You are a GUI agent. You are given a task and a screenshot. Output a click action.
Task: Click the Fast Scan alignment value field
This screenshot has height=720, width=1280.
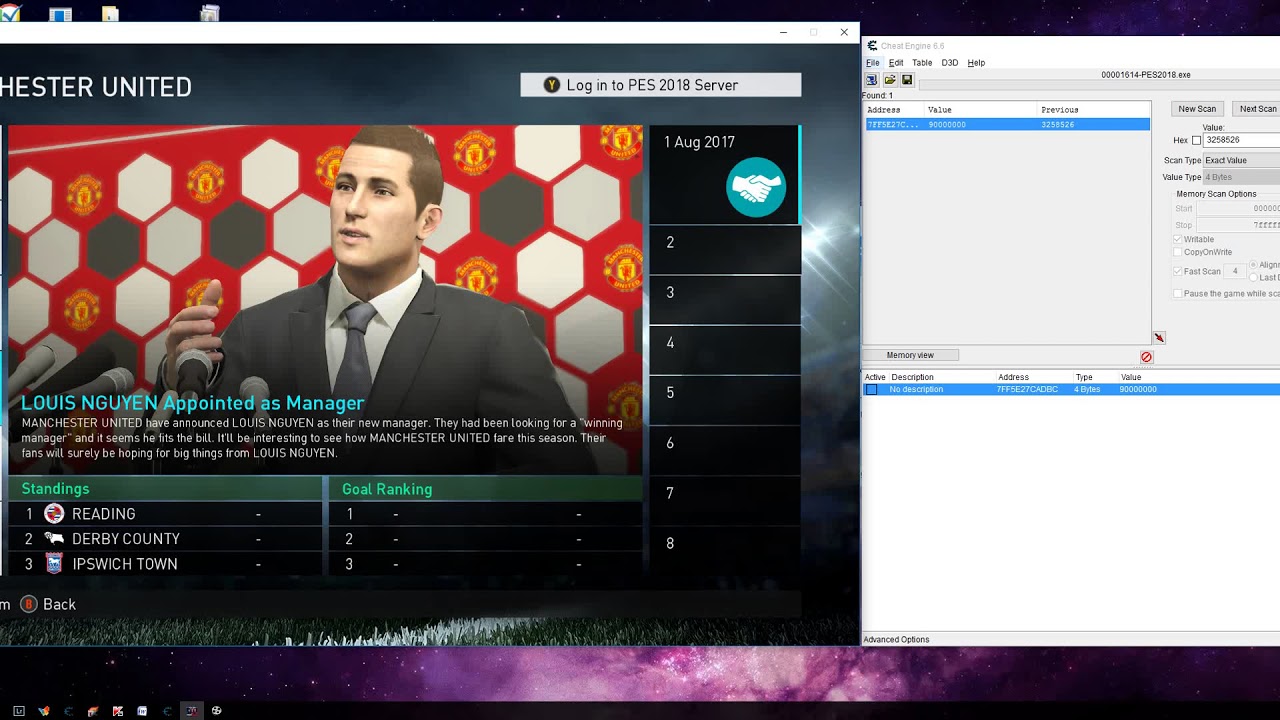(1235, 272)
